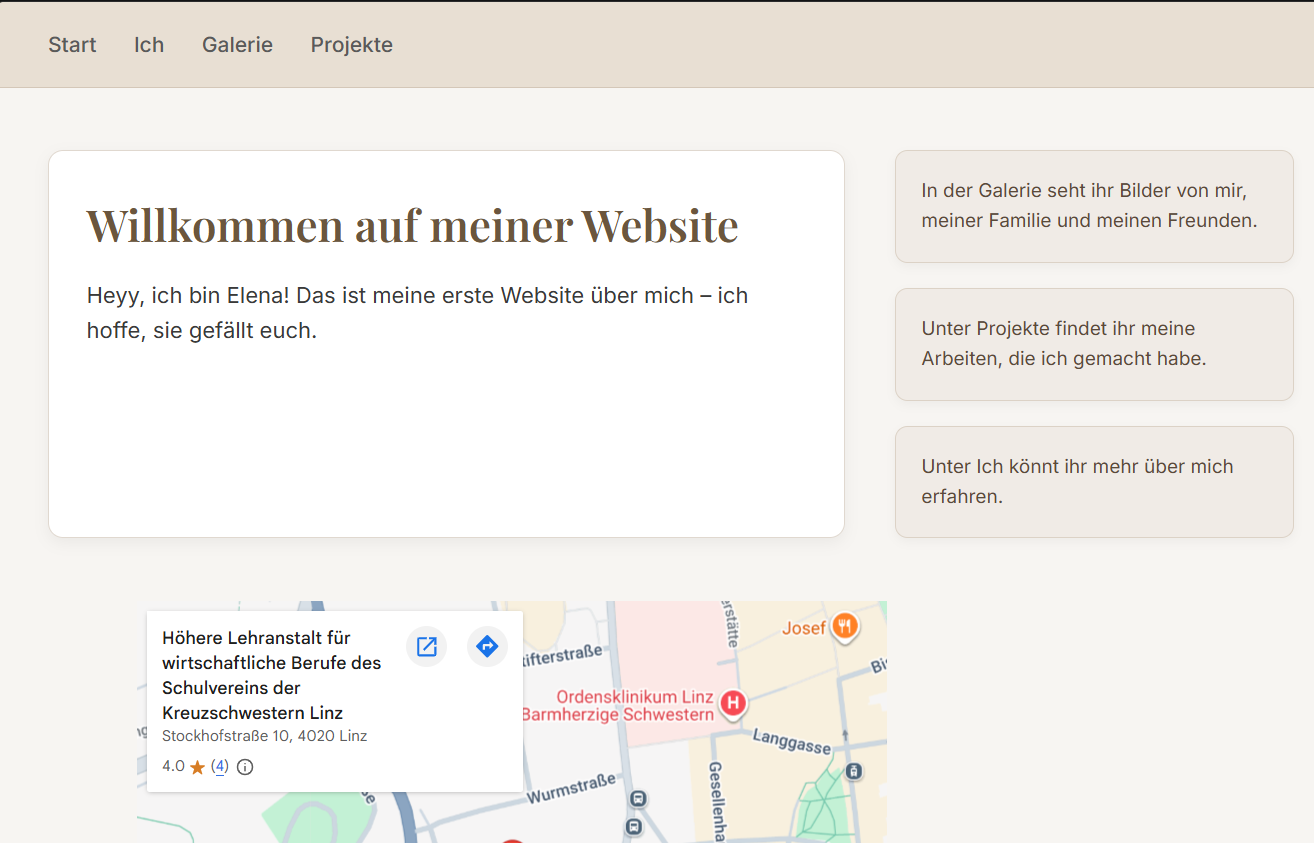Click the transit stop icon near Wurmstraße
Screen dimensions: 1314x843
pyautogui.click(x=638, y=799)
